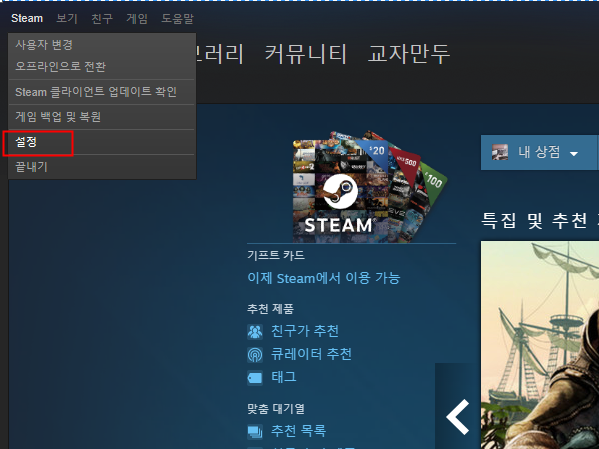Screen dimensions: 599x449
Task: Select 끝내기 to exit Steam
Action: point(102,167)
